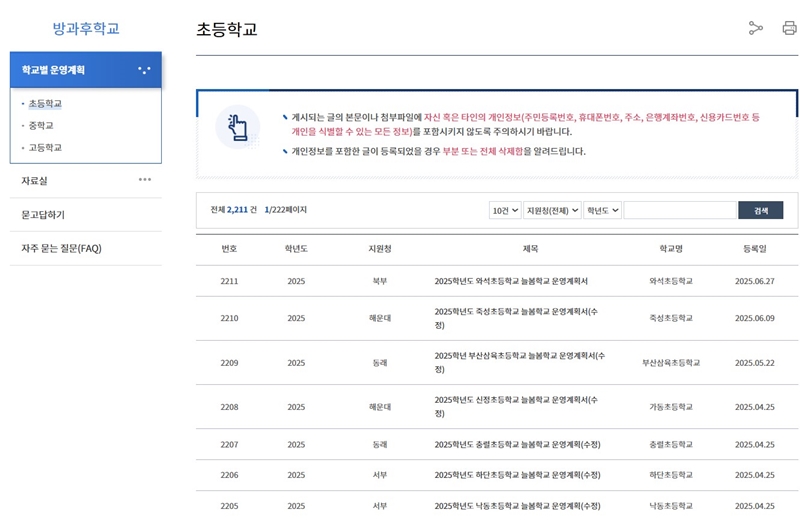Click date 2025.06.27 cell
This screenshot has width=800, height=520.
coord(755,281)
